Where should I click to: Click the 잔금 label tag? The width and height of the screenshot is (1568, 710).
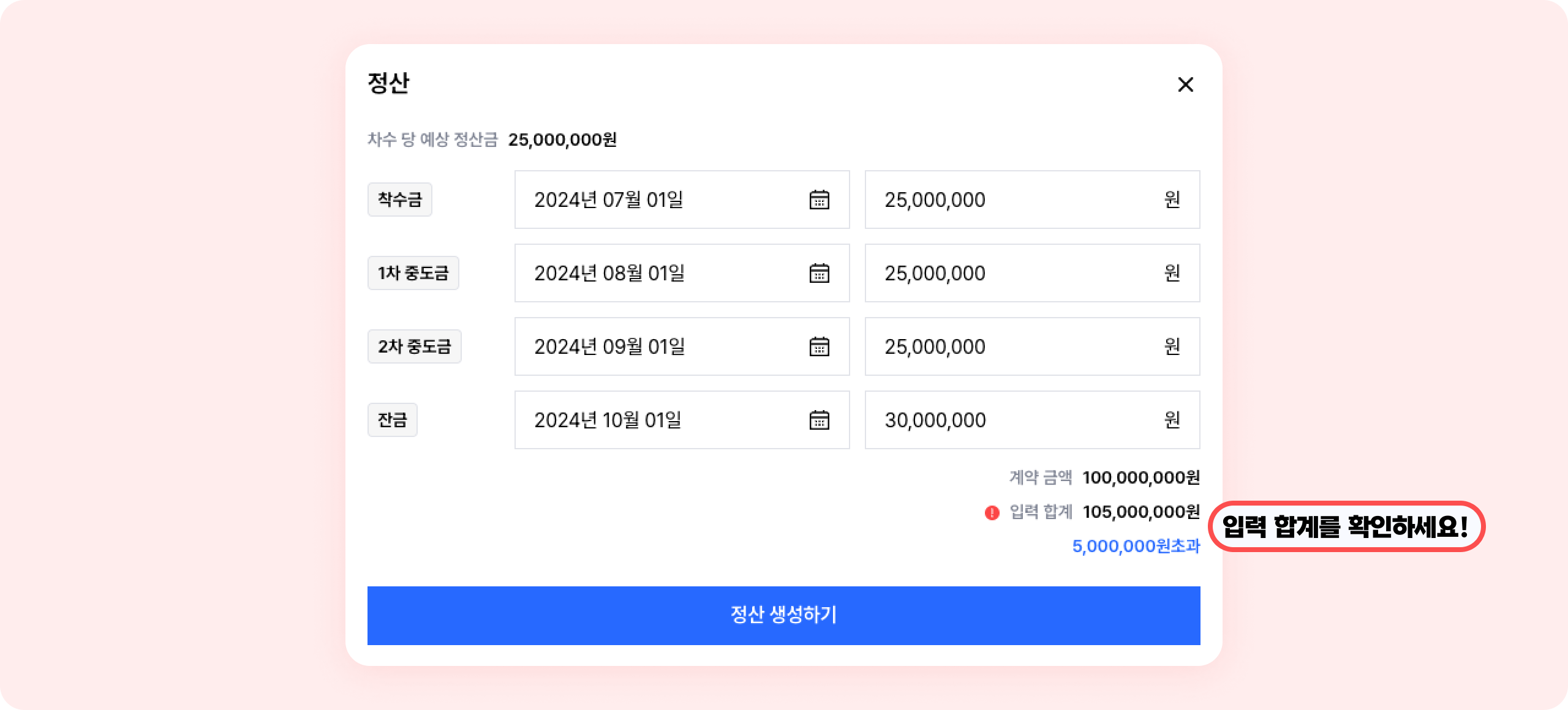392,420
